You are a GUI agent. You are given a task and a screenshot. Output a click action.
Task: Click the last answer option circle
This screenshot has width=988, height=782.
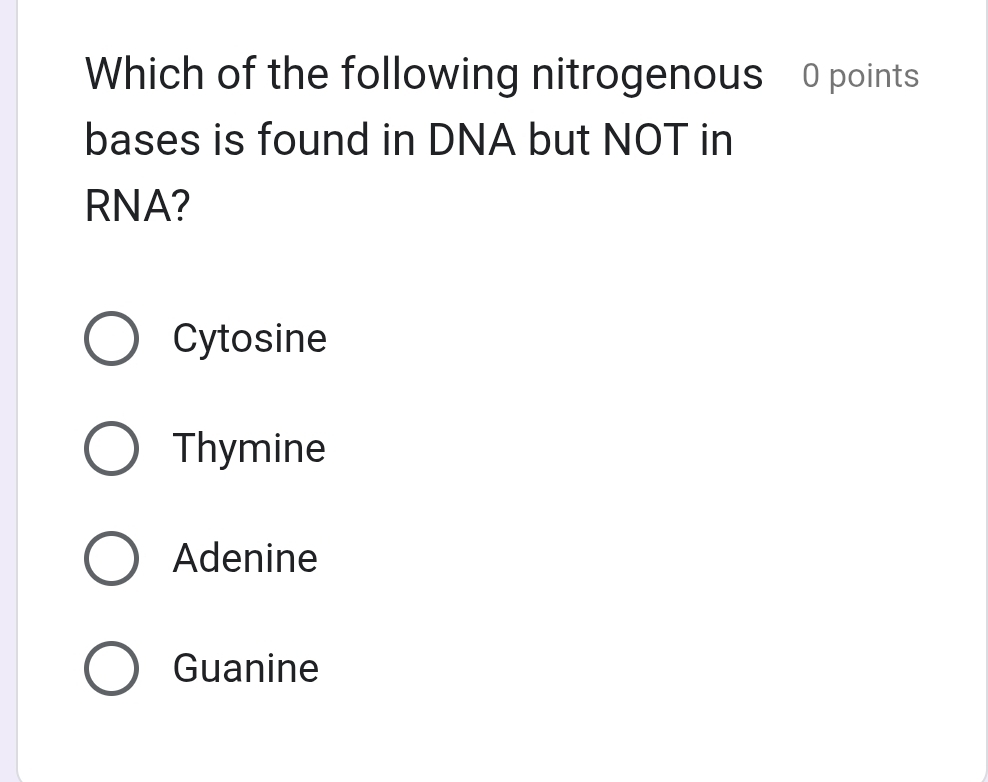coord(112,668)
